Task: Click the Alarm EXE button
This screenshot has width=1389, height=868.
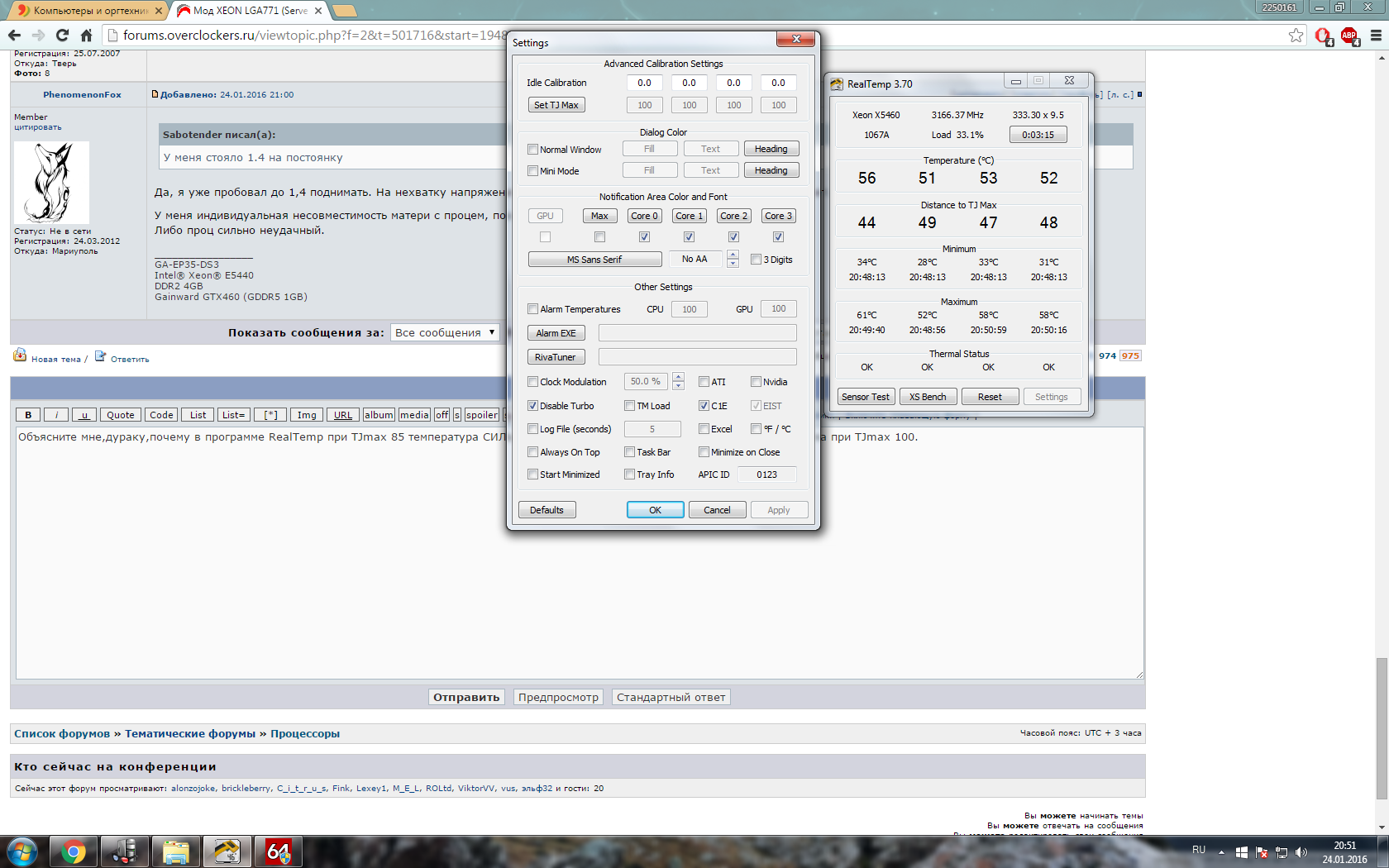Action: (x=556, y=333)
